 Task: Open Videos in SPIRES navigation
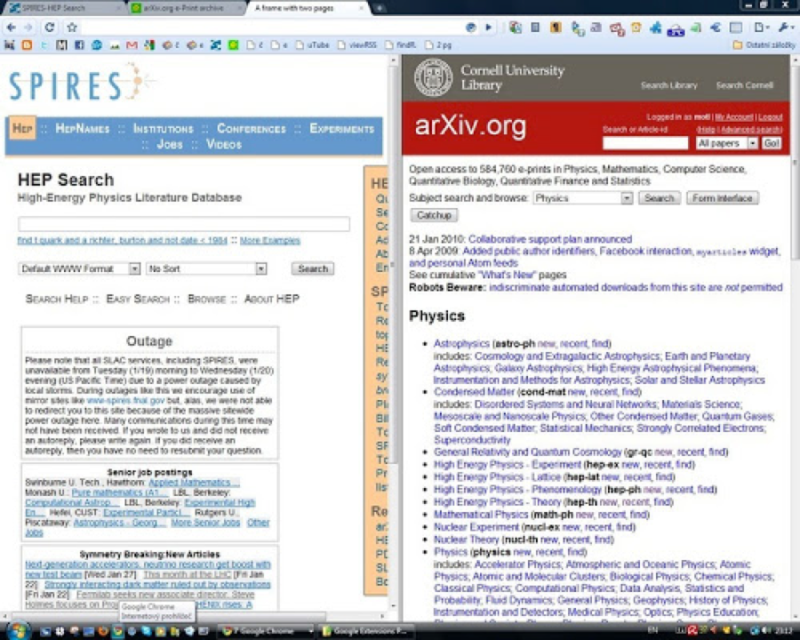[x=224, y=144]
